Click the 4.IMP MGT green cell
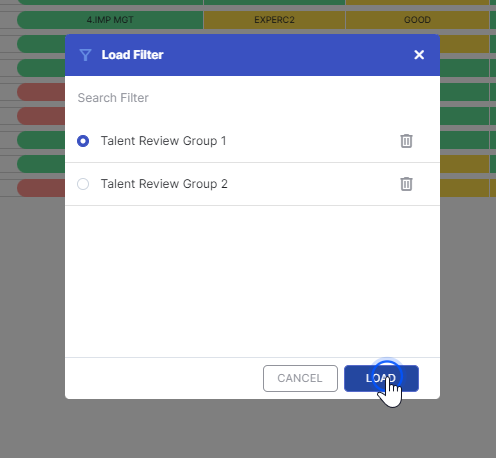 tap(110, 20)
